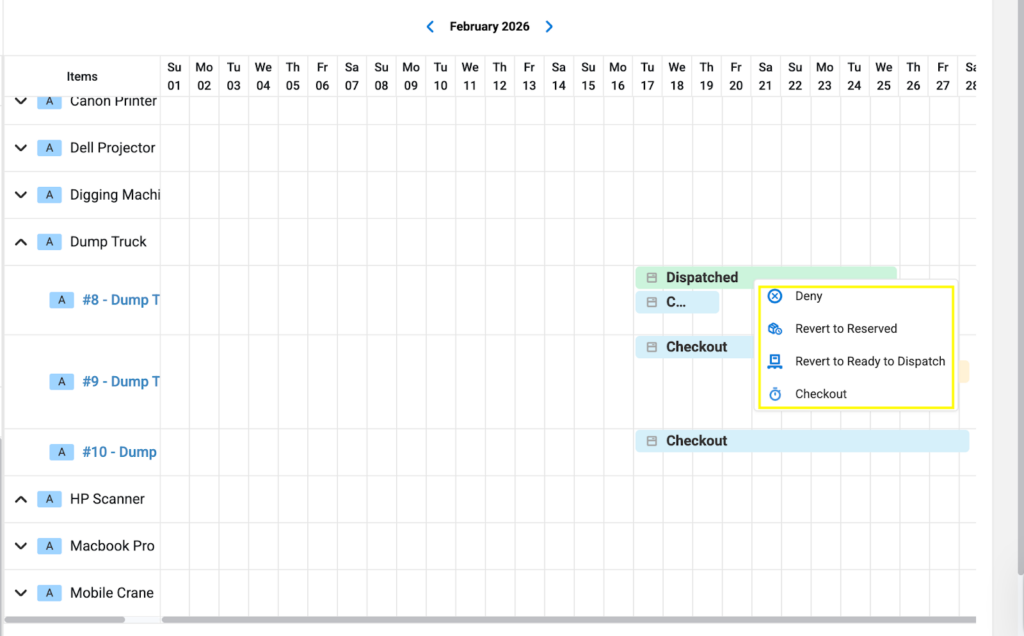Screen dimensions: 1024x636
Task: Collapse the Dump Truck group
Action: pyautogui.click(x=21, y=242)
